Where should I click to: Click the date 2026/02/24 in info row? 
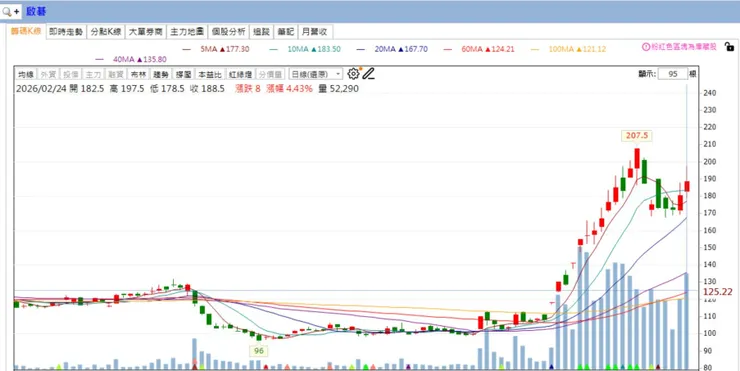click(41, 89)
